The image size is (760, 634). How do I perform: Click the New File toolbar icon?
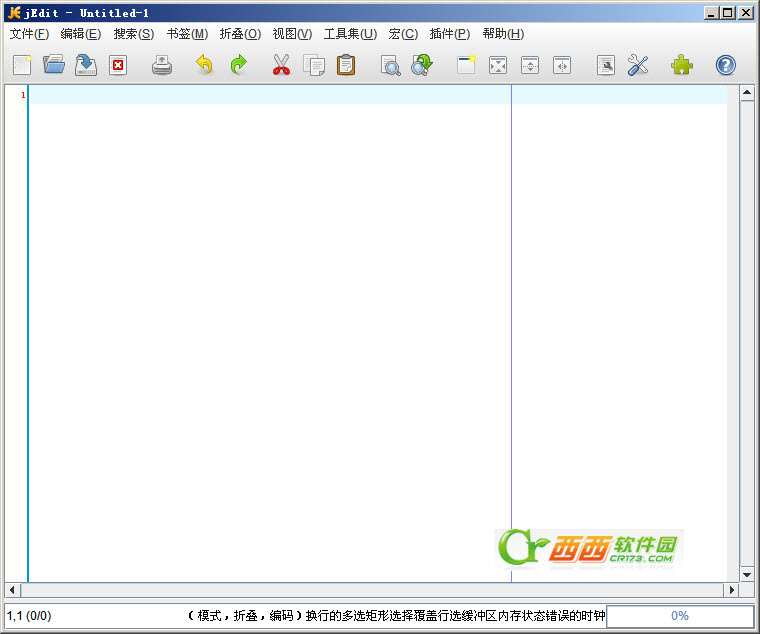click(x=22, y=65)
